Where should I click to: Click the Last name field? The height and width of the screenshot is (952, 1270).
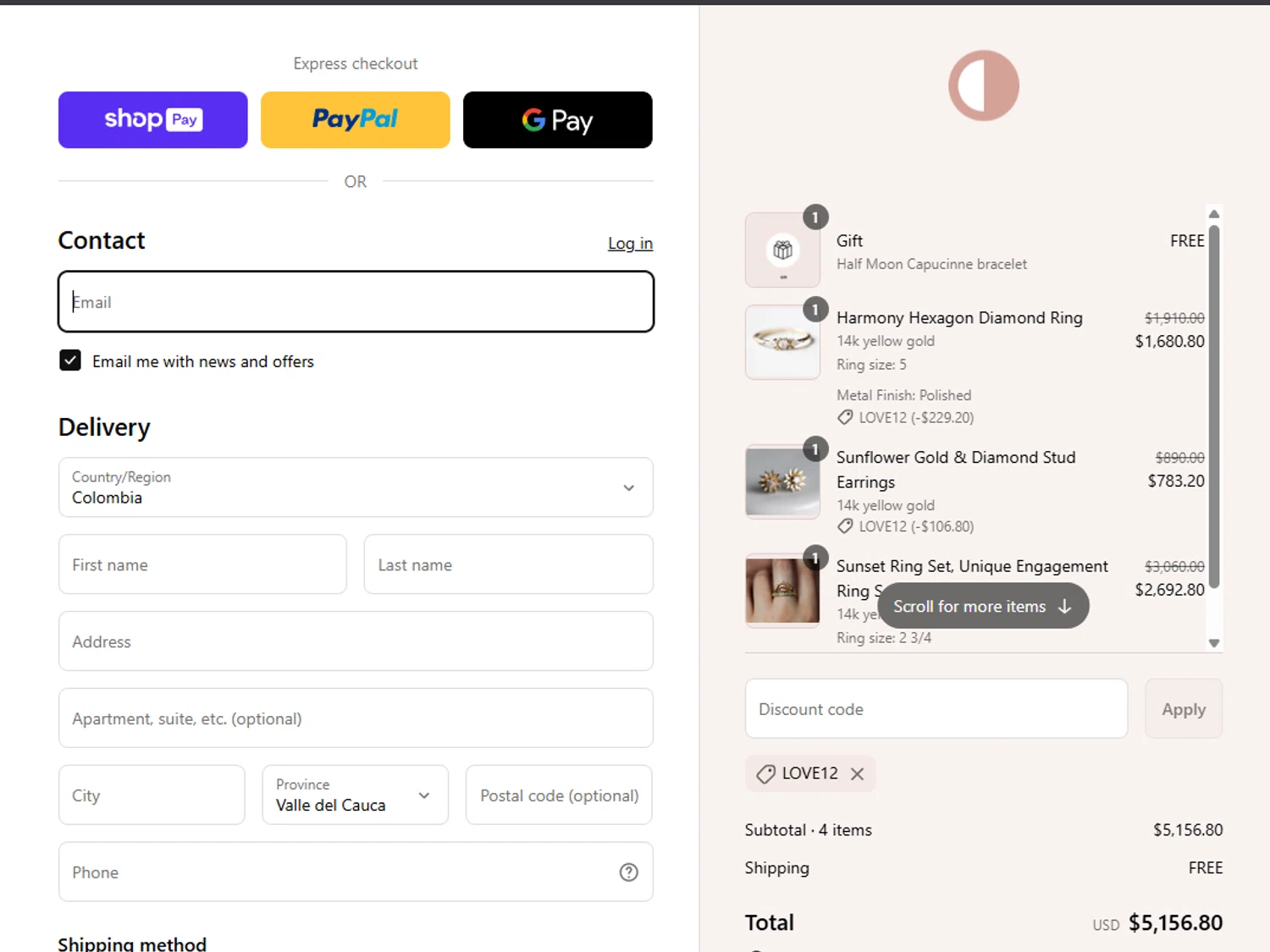click(x=508, y=564)
